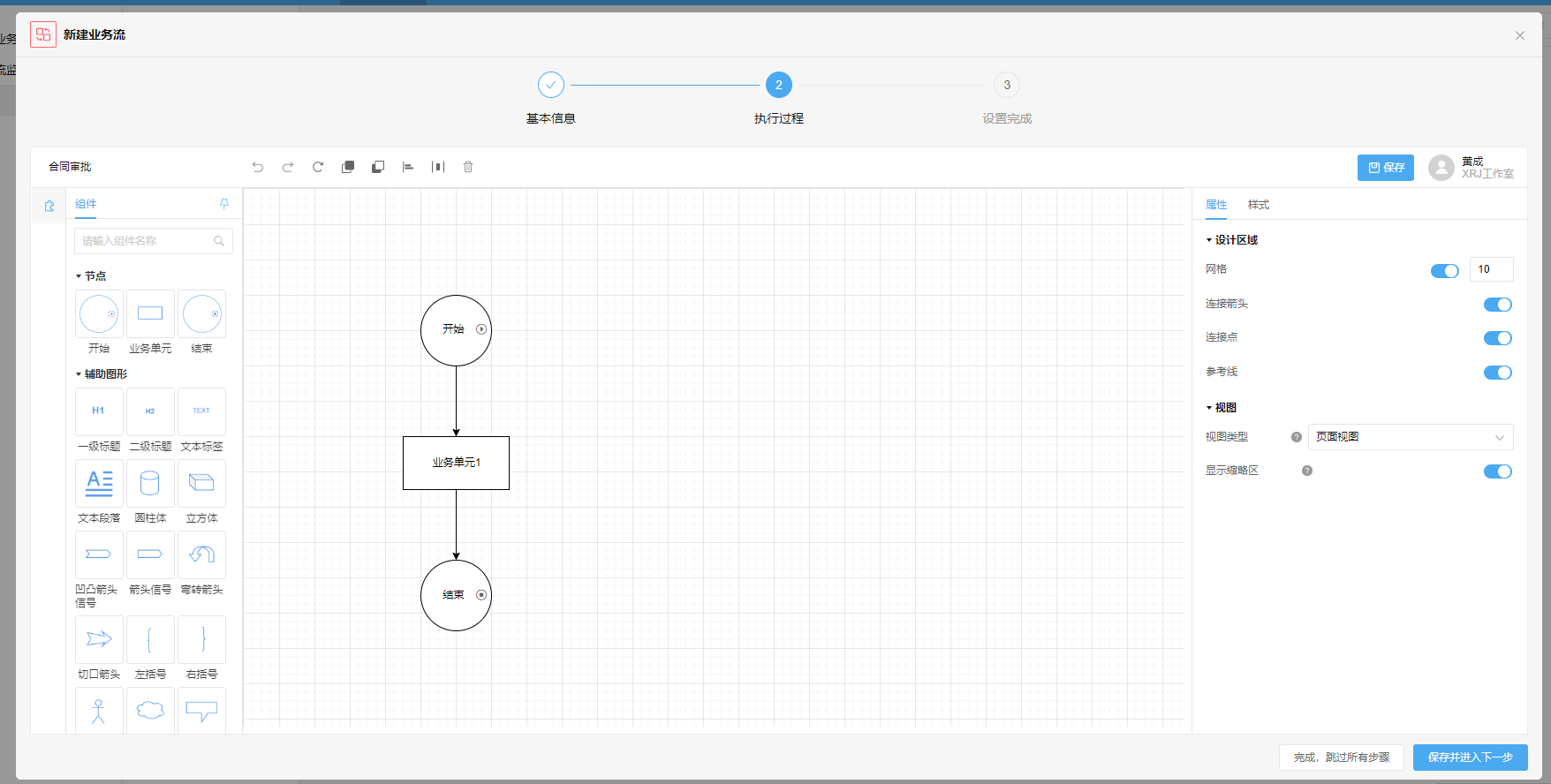This screenshot has width=1551, height=784.
Task: Click the refresh canvas icon
Action: 318,167
